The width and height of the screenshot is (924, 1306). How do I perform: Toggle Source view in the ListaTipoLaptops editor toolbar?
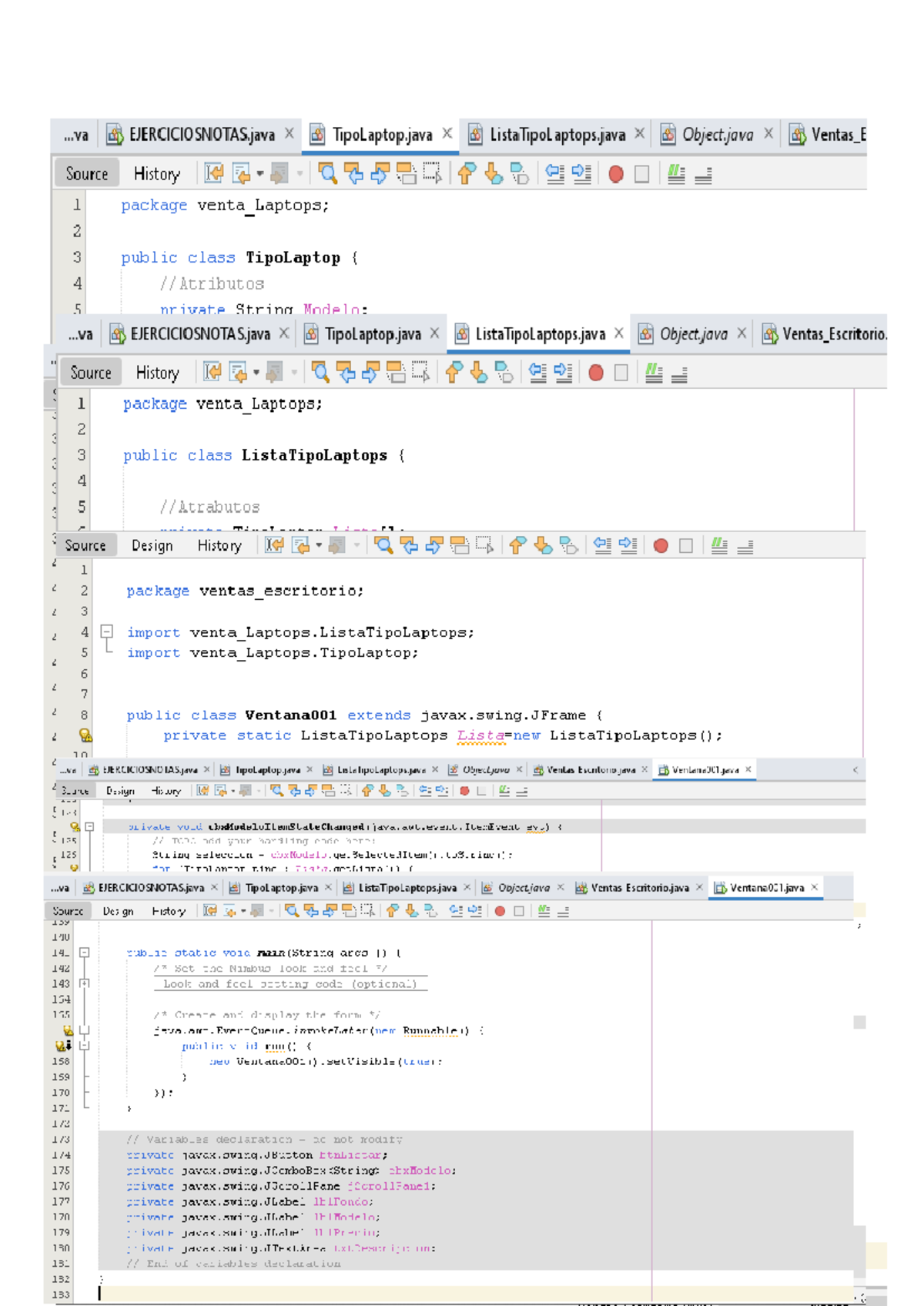[91, 373]
